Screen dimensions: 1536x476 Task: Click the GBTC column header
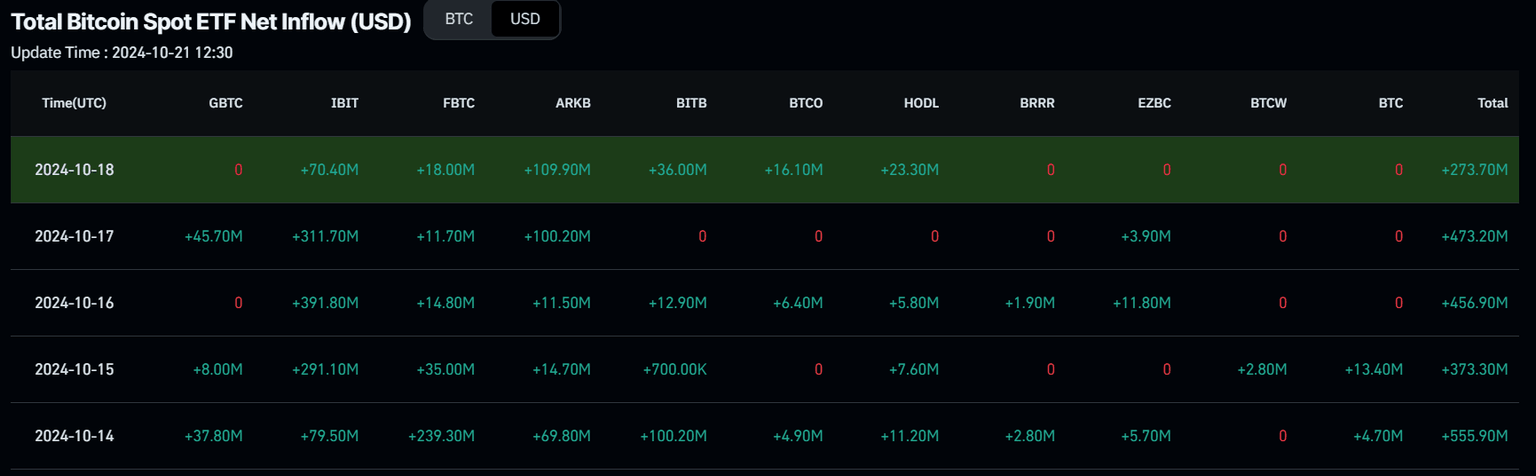tap(226, 103)
